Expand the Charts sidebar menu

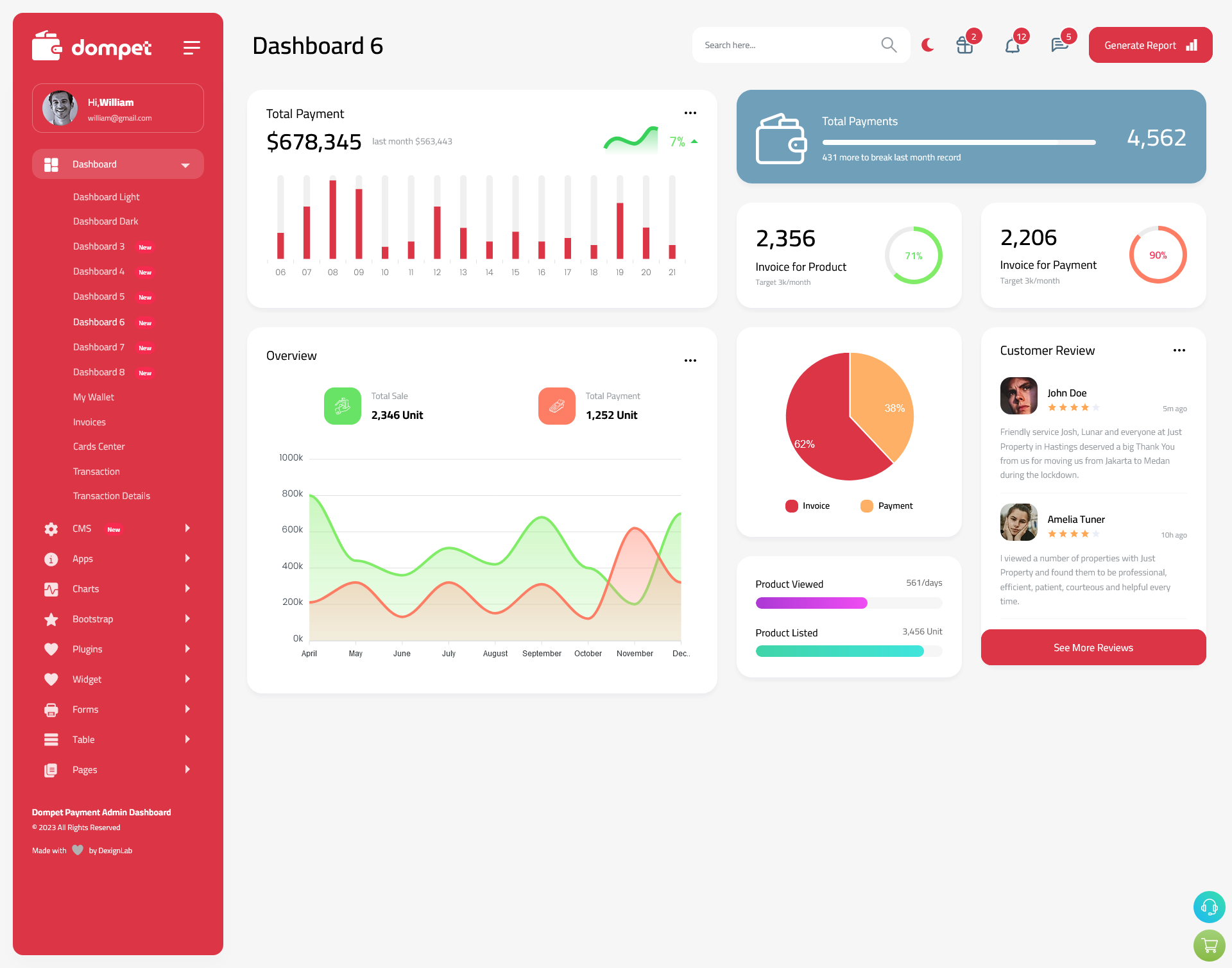point(117,589)
